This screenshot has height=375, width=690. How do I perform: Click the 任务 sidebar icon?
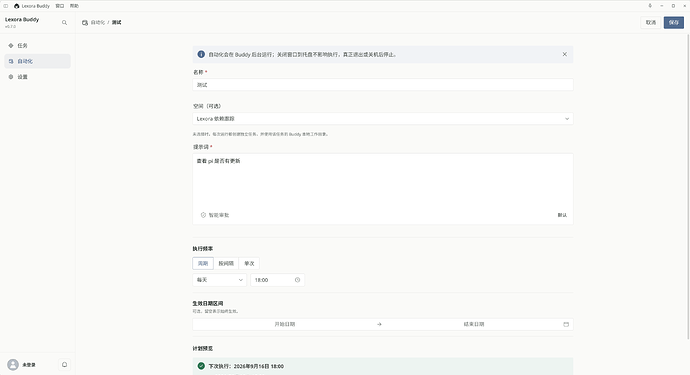point(11,45)
